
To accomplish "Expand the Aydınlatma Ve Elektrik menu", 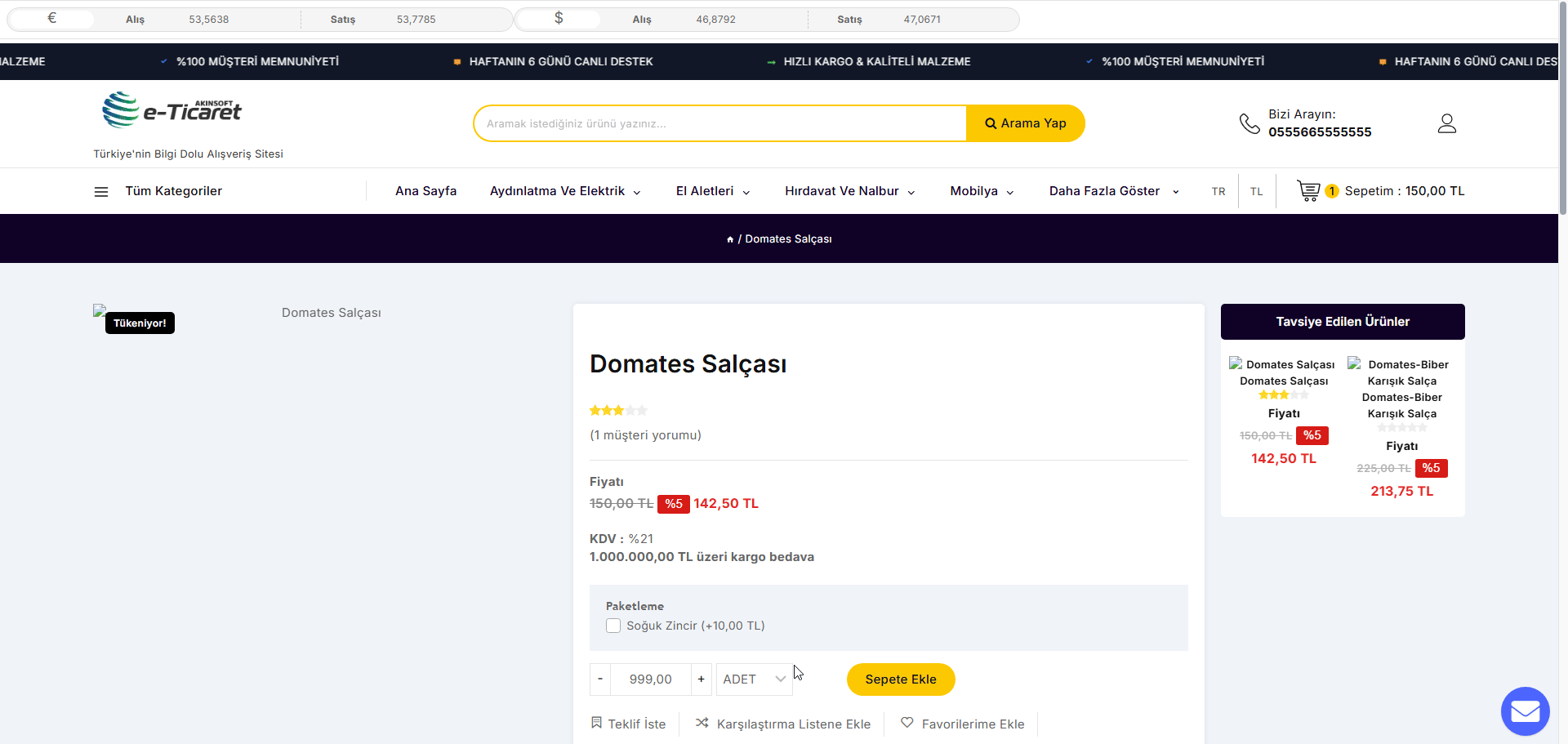I will (x=565, y=191).
